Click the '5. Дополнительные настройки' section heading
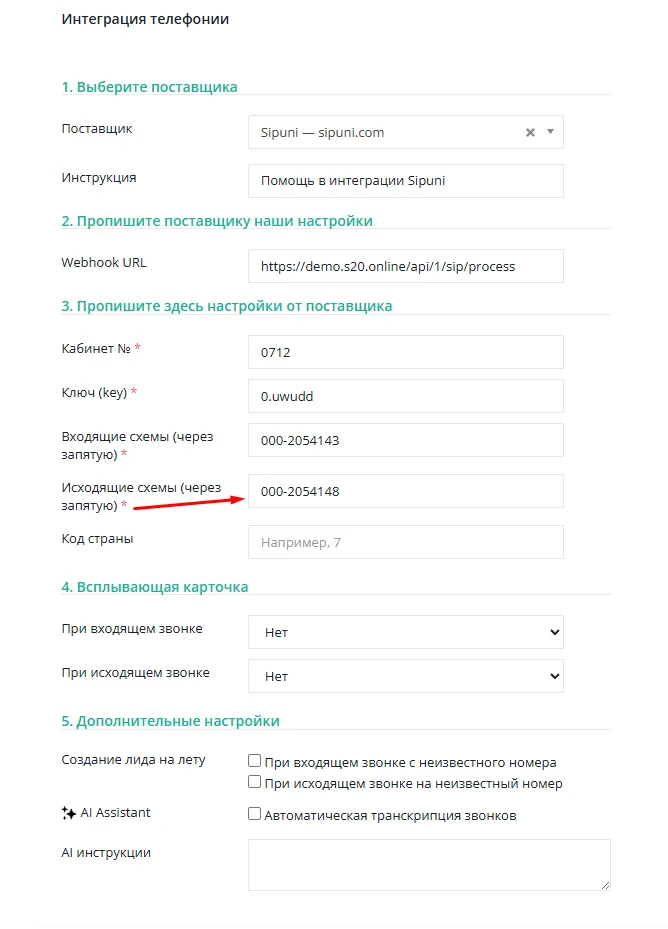Image resolution: width=668 pixels, height=929 pixels. (171, 721)
